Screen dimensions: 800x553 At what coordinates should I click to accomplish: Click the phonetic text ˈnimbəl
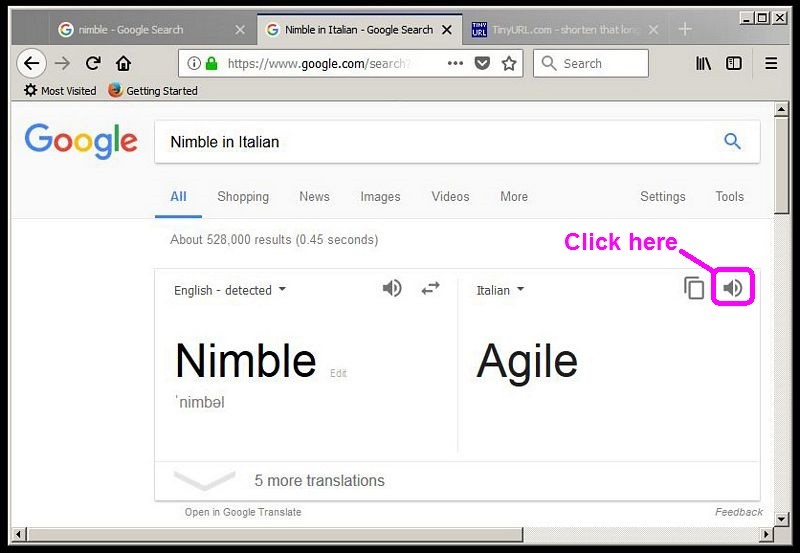[200, 402]
